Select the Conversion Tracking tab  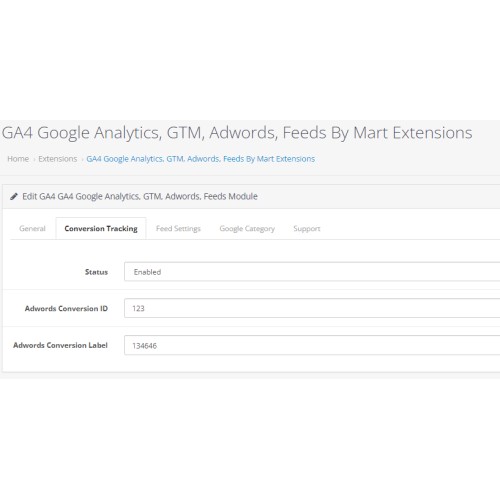coord(101,229)
